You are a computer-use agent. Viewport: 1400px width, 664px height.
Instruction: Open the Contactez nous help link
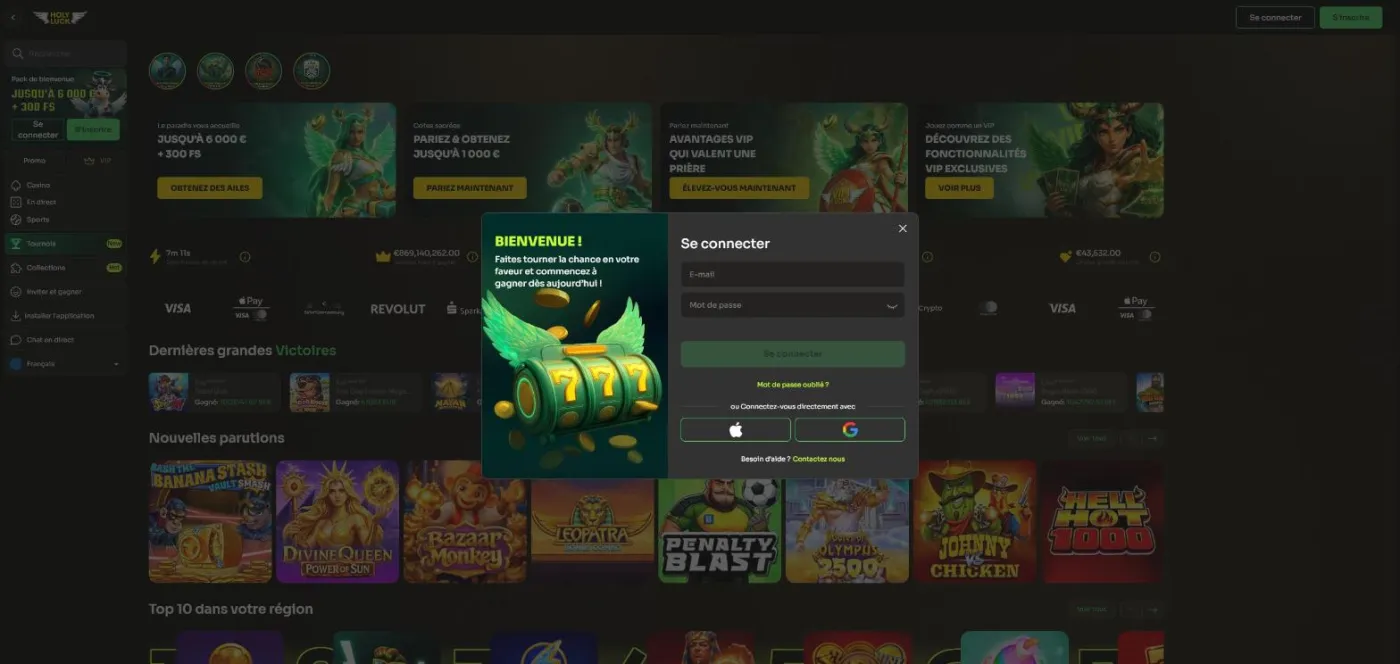coord(818,459)
